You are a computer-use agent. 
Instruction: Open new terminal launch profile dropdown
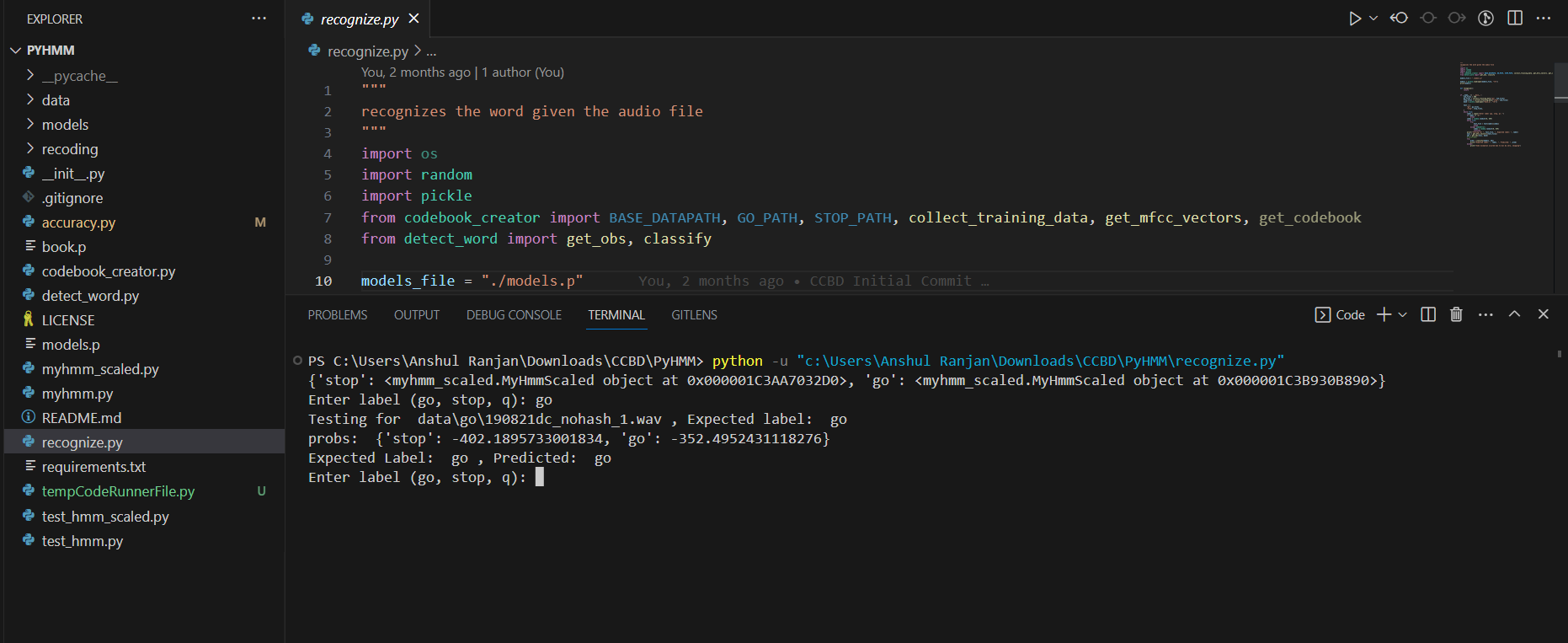[x=1402, y=314]
